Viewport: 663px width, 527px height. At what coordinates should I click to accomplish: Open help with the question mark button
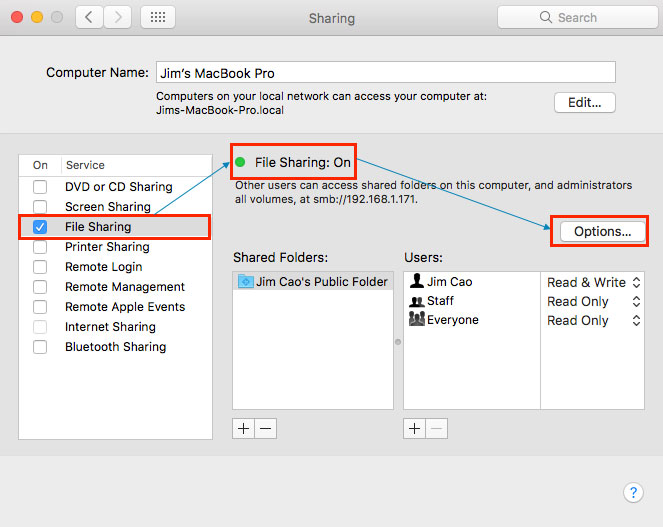coord(633,492)
